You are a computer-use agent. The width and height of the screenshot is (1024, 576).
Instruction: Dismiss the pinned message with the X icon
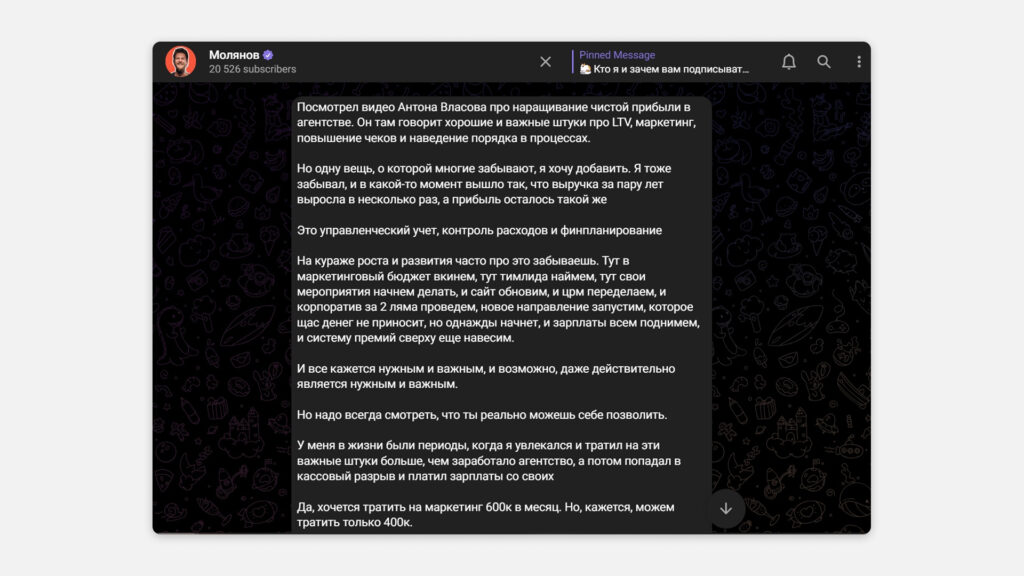pyautogui.click(x=545, y=62)
